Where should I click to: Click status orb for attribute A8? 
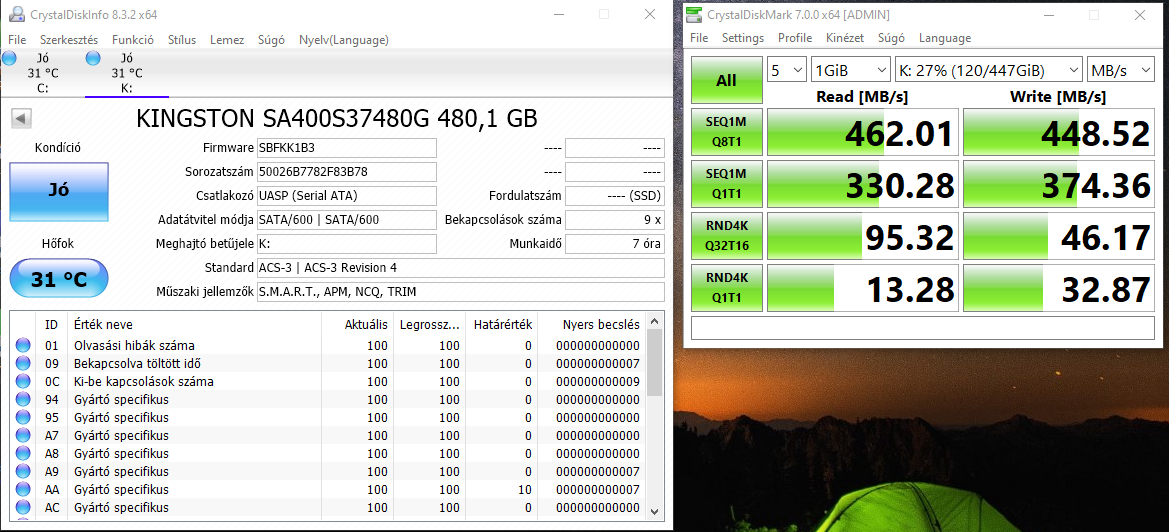coord(23,454)
